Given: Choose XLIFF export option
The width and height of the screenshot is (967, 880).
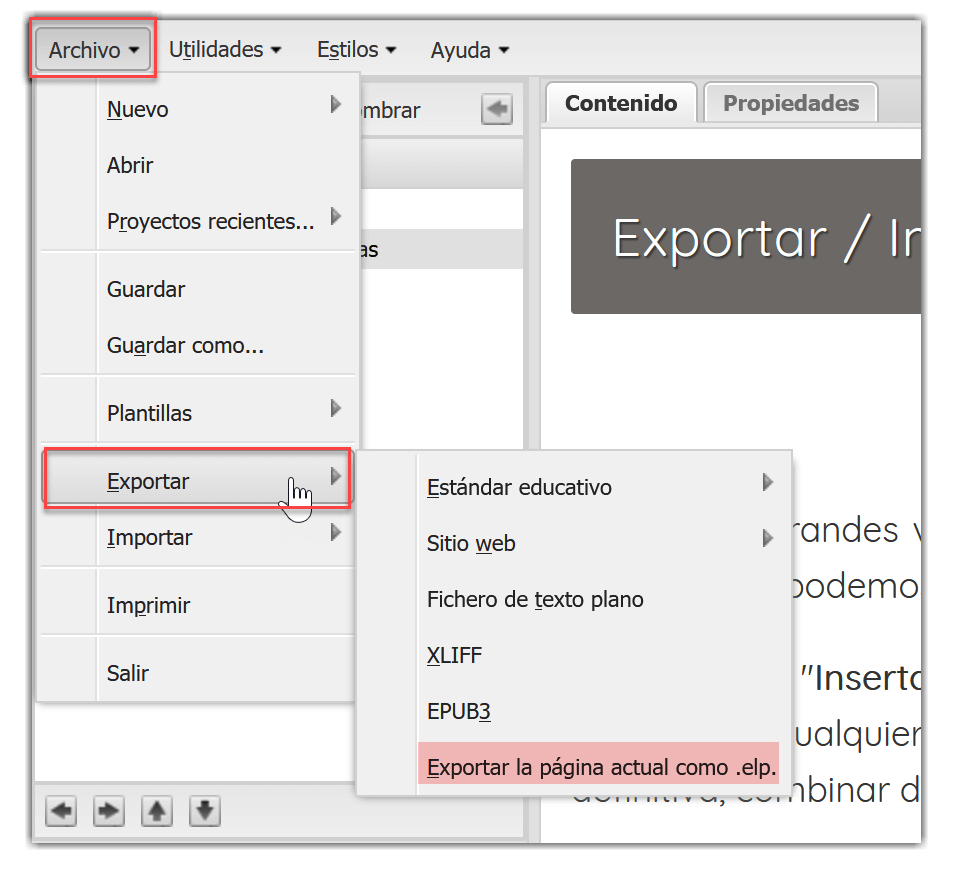Looking at the screenshot, I should pos(454,655).
